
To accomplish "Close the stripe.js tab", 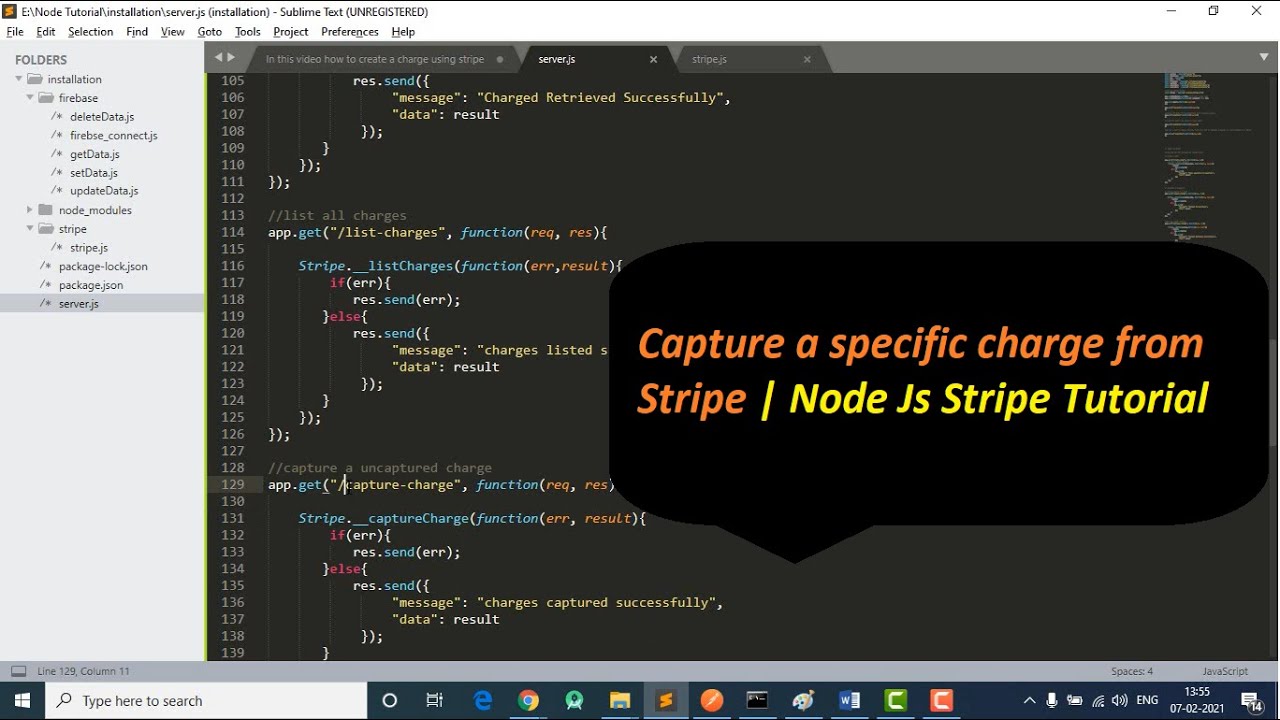I will click(807, 59).
